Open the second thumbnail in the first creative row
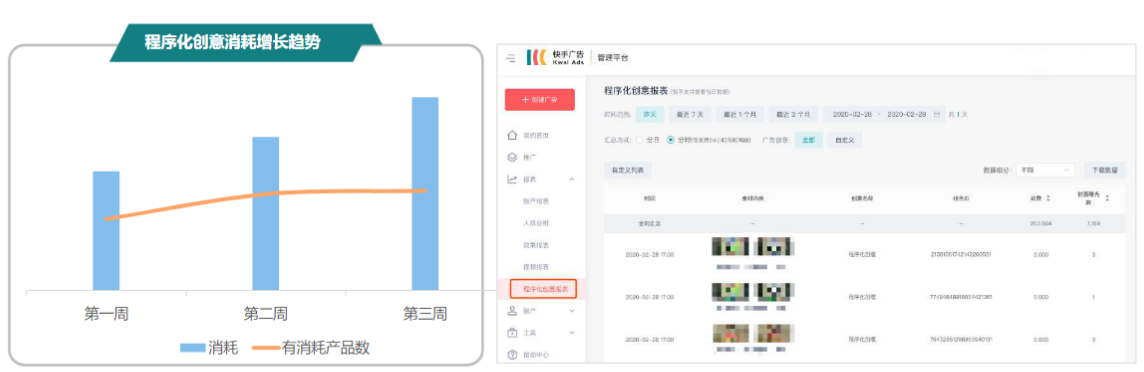This screenshot has width=1144, height=372. tap(774, 247)
